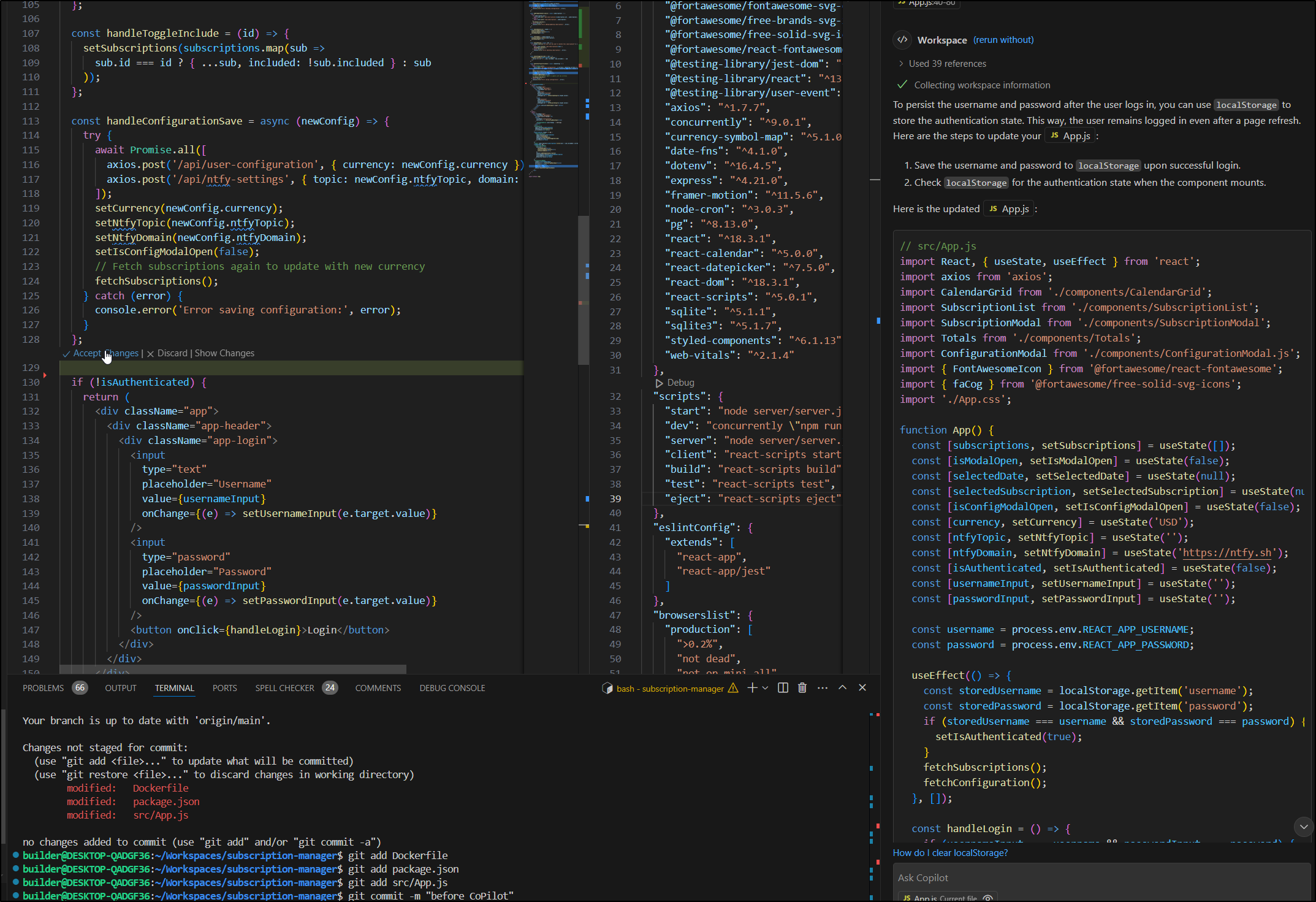Click the 'How do I clear localStorage?' suggestion
The width and height of the screenshot is (1316, 902).
coord(950,853)
